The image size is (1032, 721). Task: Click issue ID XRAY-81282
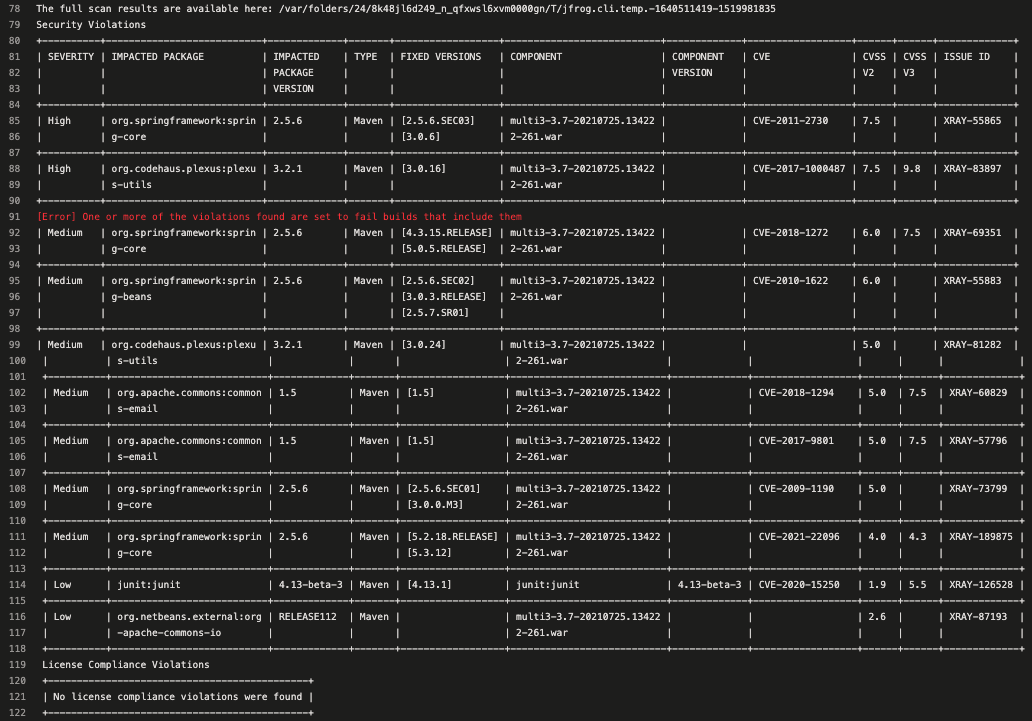click(x=972, y=344)
